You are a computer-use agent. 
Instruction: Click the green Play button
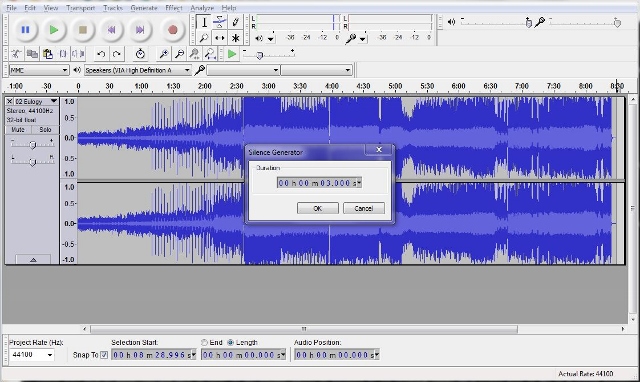pos(54,30)
